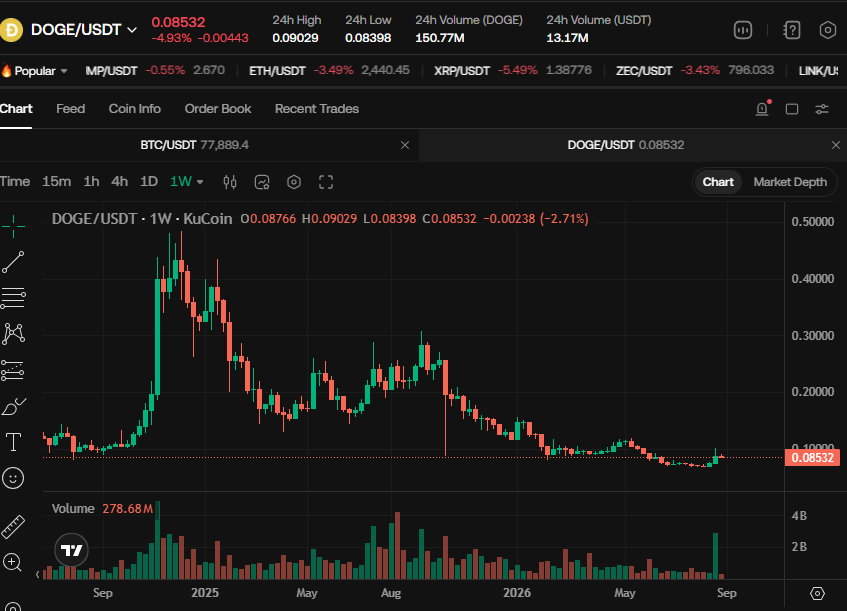Image resolution: width=847 pixels, height=611 pixels.
Task: Open the hexagon settings icon in the header
Action: (828, 30)
